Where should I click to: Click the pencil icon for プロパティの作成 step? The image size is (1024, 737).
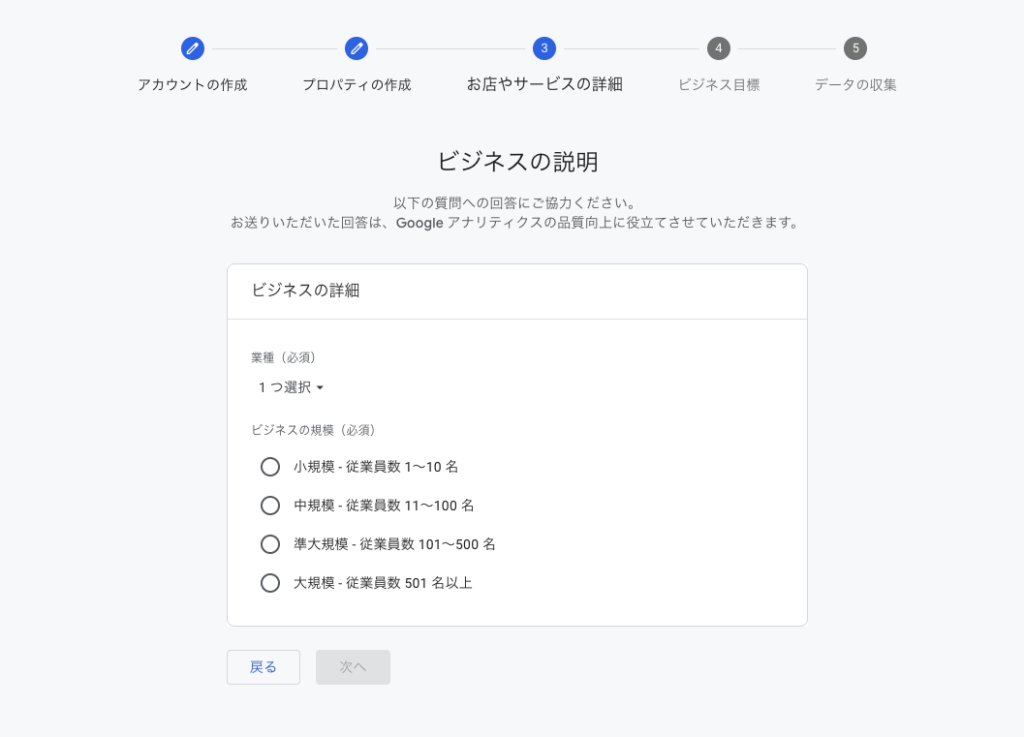click(356, 48)
